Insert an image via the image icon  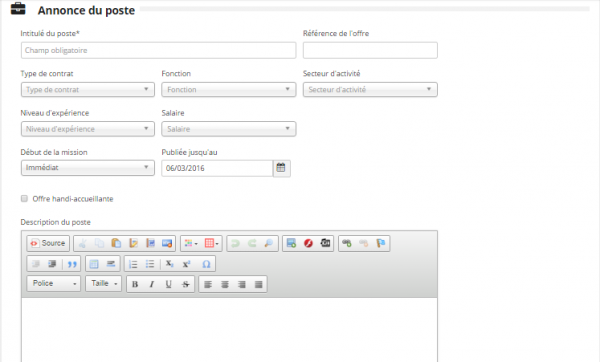pyautogui.click(x=292, y=243)
